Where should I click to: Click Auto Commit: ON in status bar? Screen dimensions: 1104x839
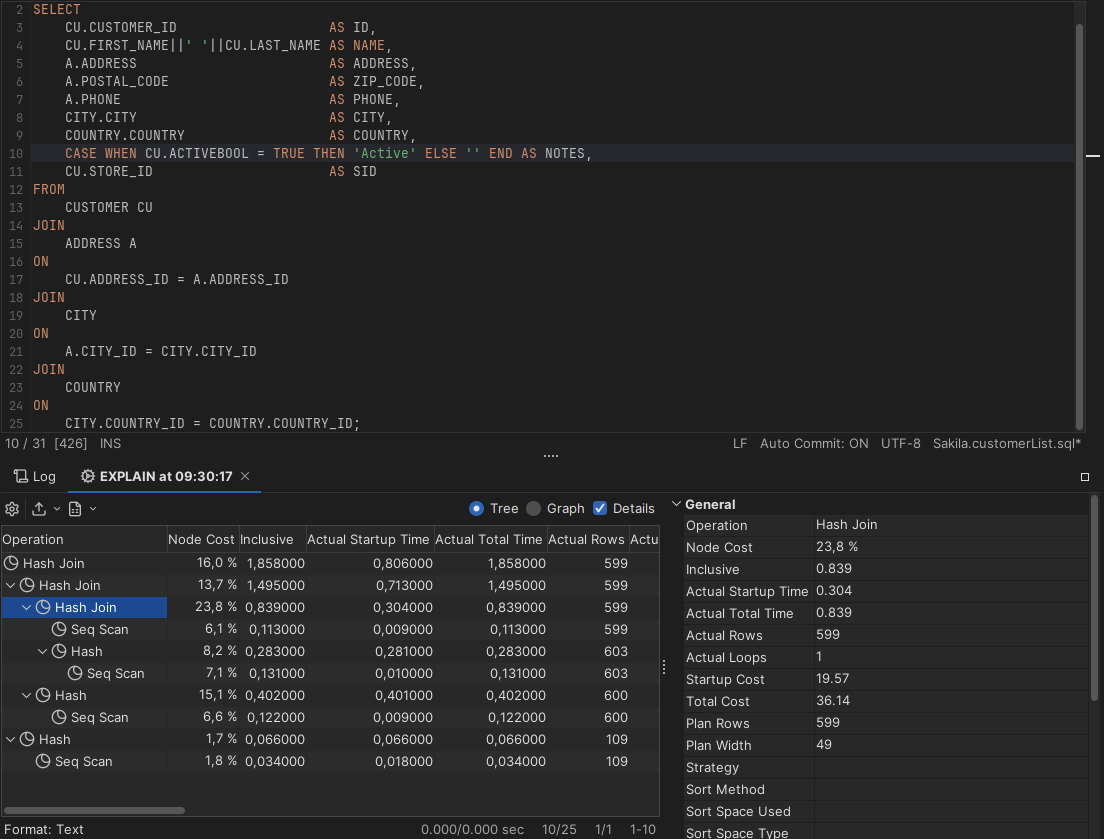[x=814, y=443]
